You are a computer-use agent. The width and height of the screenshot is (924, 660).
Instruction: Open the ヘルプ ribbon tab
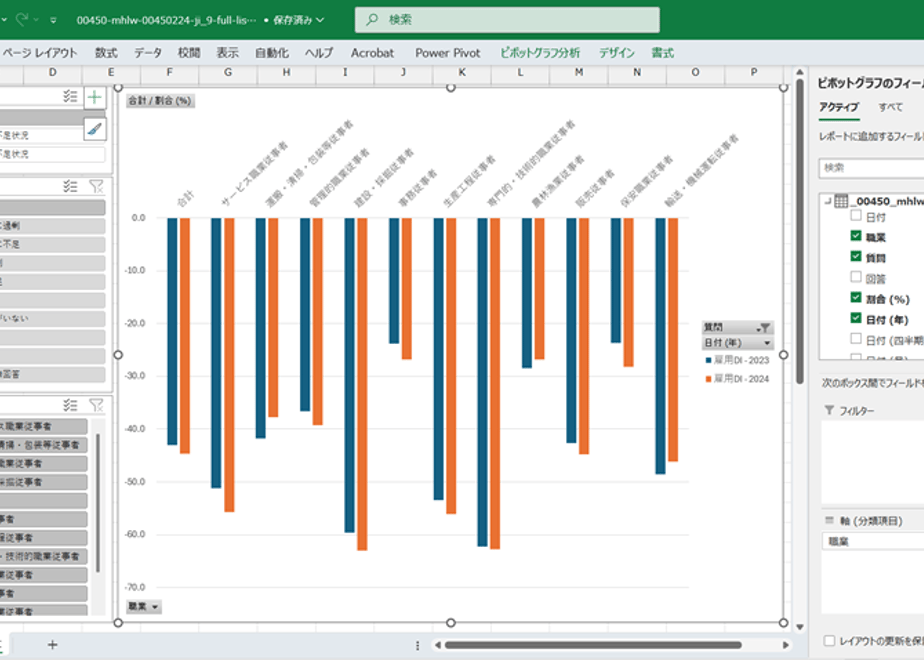319,53
